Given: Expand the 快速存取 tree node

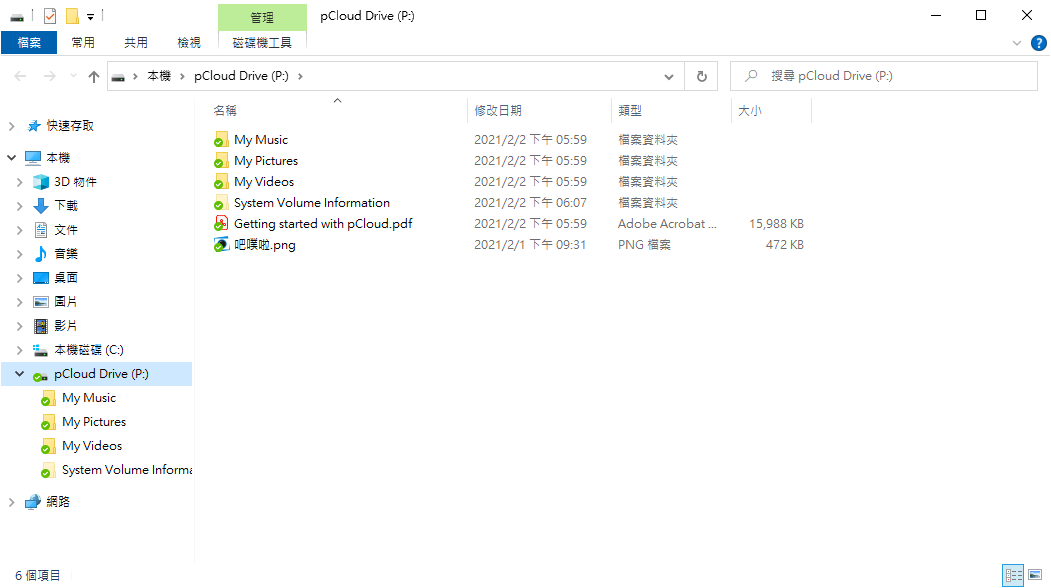Looking at the screenshot, I should [11, 126].
